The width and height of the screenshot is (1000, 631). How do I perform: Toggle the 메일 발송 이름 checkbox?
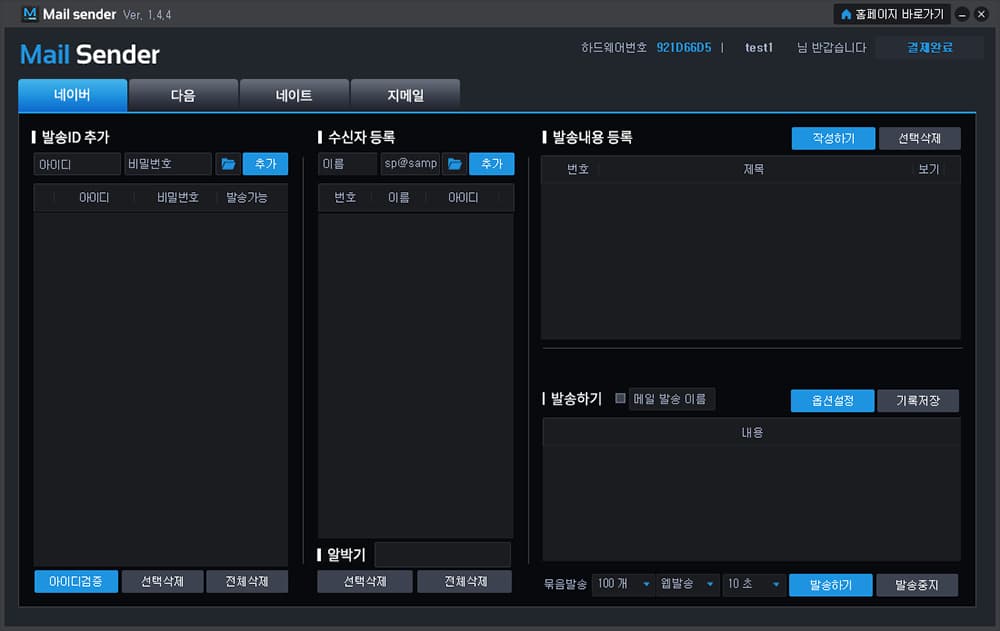[x=620, y=398]
